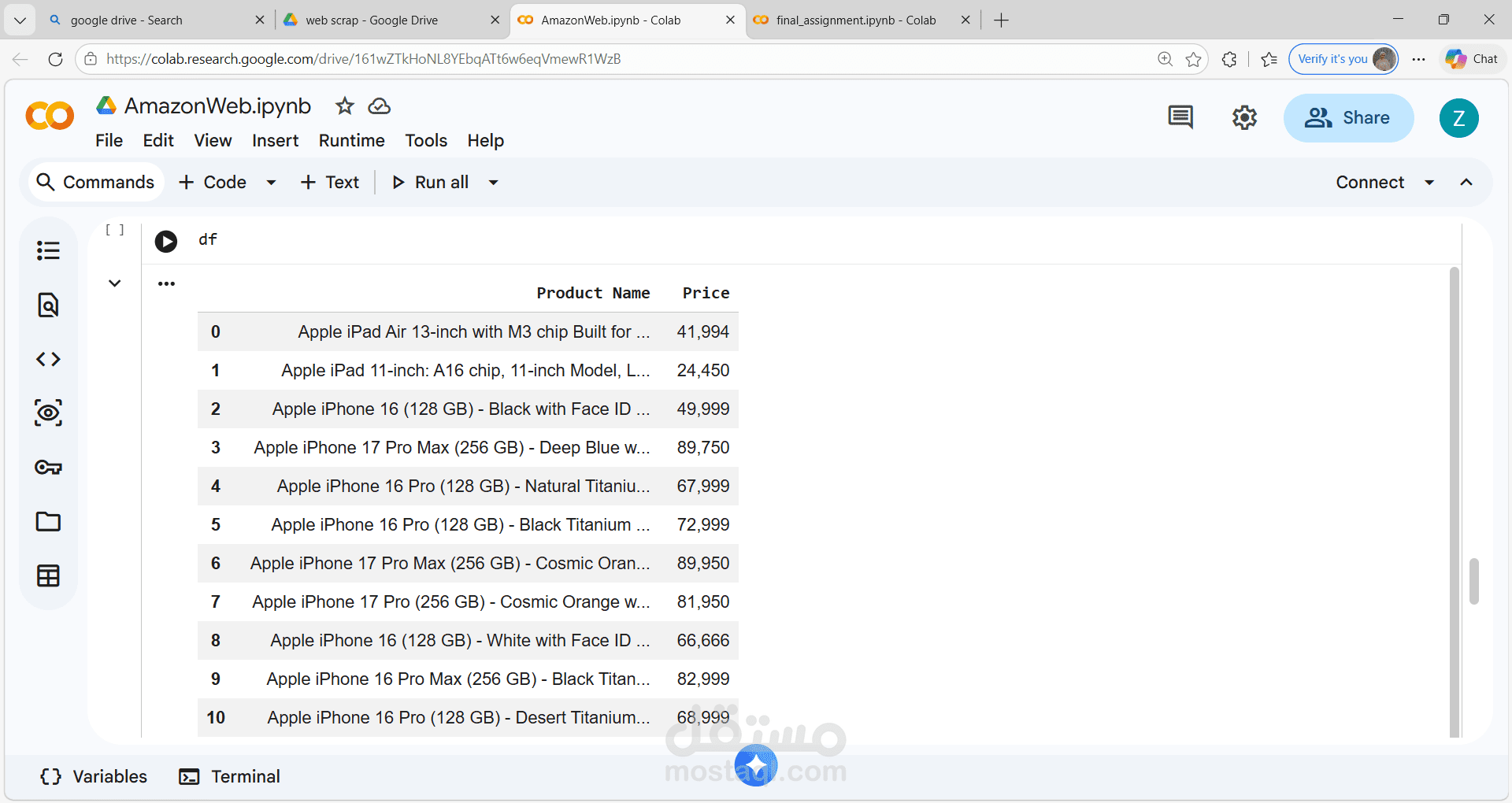Open the browser favorites list
1512x803 pixels.
[x=1269, y=59]
